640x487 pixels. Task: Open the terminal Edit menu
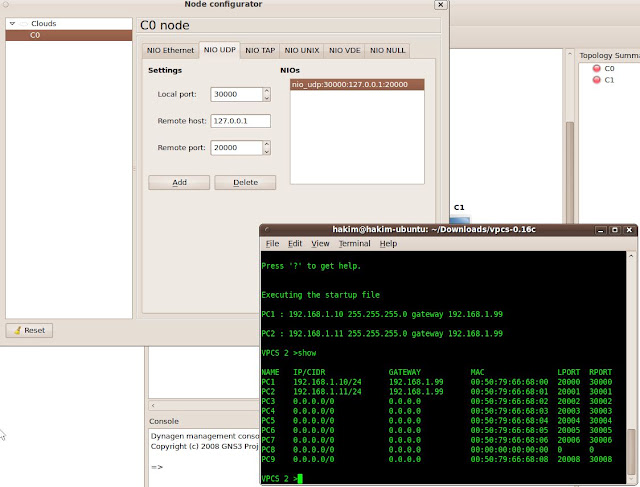(295, 244)
